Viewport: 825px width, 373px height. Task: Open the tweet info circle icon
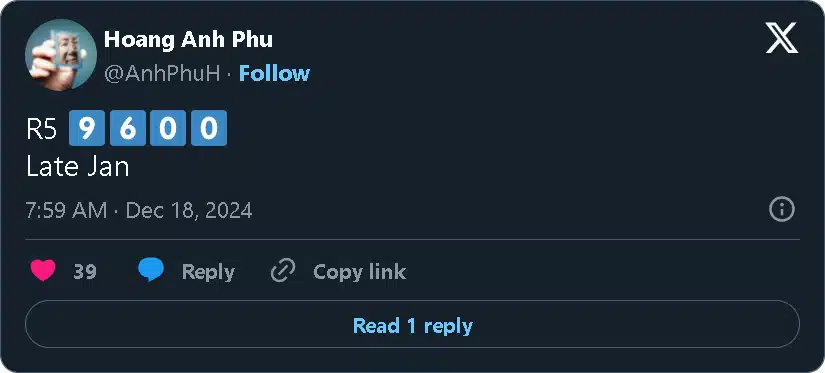point(782,210)
